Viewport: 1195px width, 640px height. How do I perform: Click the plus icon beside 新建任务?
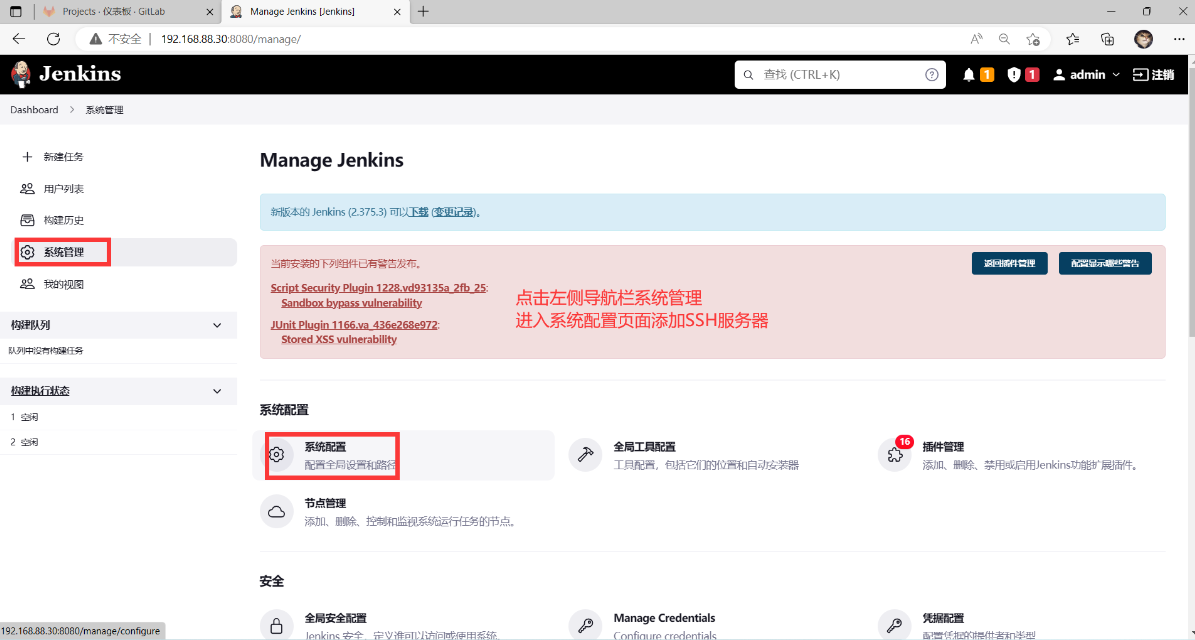click(27, 157)
